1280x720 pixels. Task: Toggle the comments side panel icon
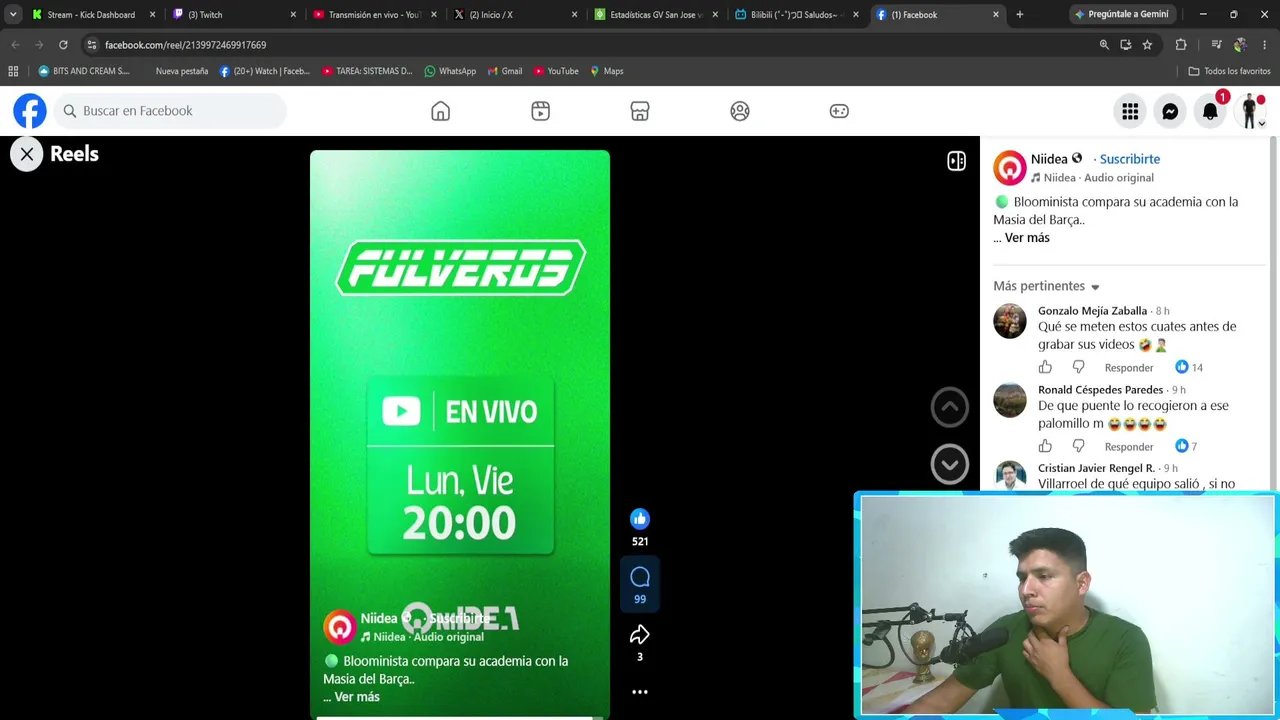click(x=957, y=161)
